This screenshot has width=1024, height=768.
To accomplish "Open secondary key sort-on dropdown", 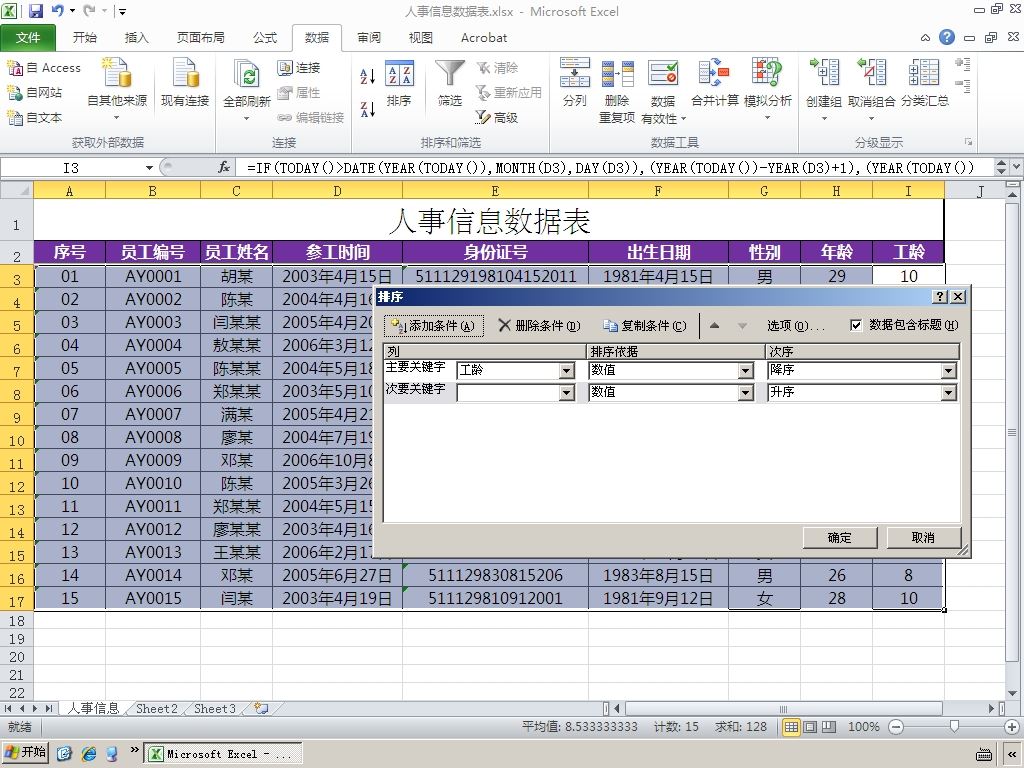I will tap(746, 392).
